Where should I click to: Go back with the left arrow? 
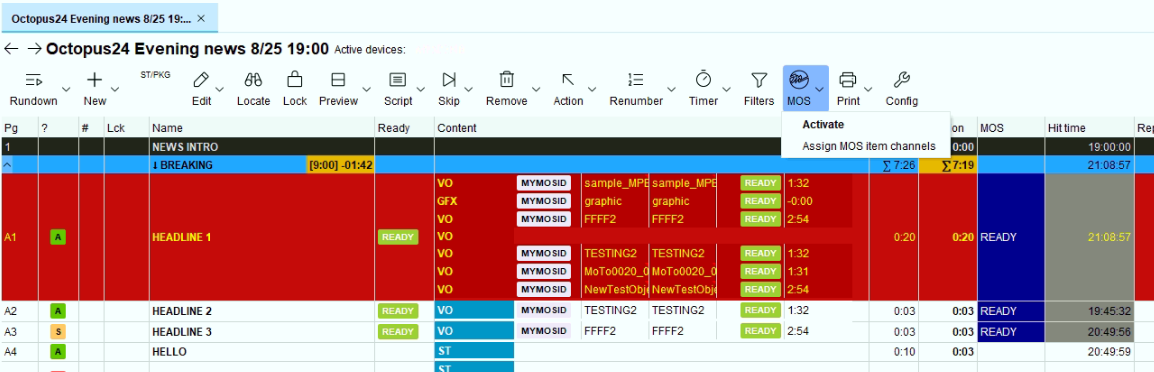(10, 49)
